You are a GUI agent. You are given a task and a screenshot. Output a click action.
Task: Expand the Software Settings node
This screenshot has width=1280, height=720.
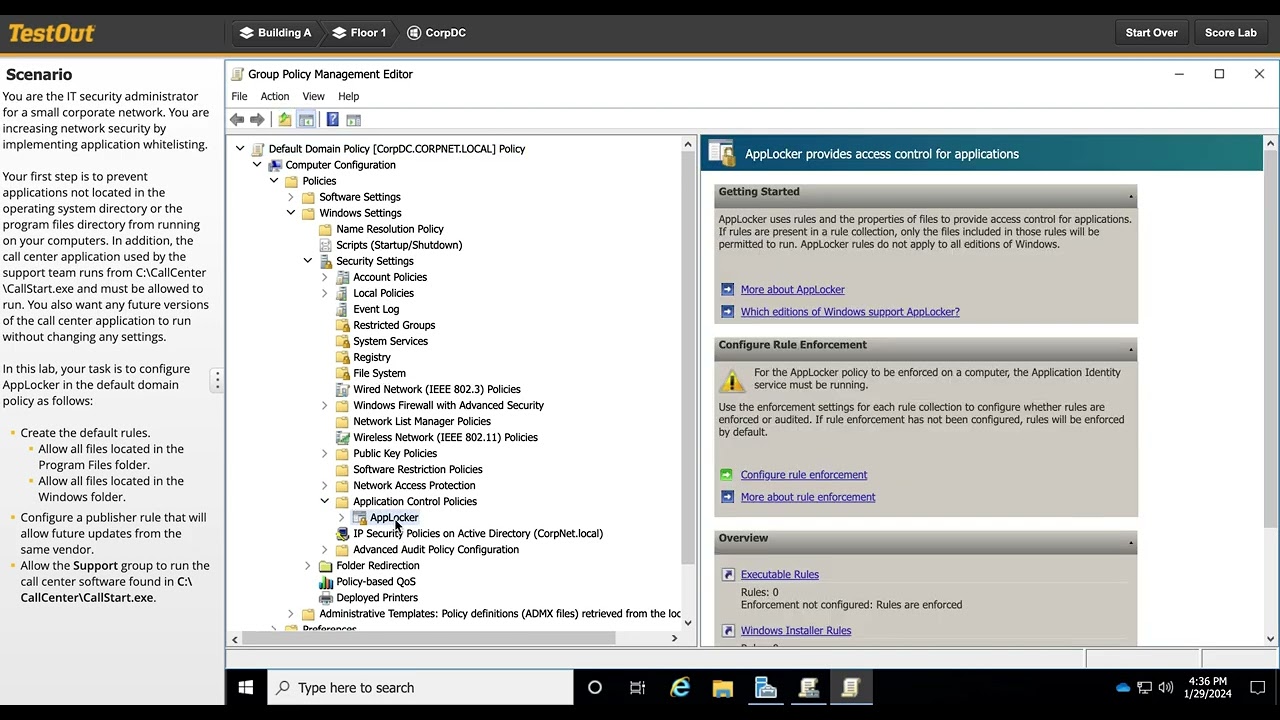coord(291,197)
